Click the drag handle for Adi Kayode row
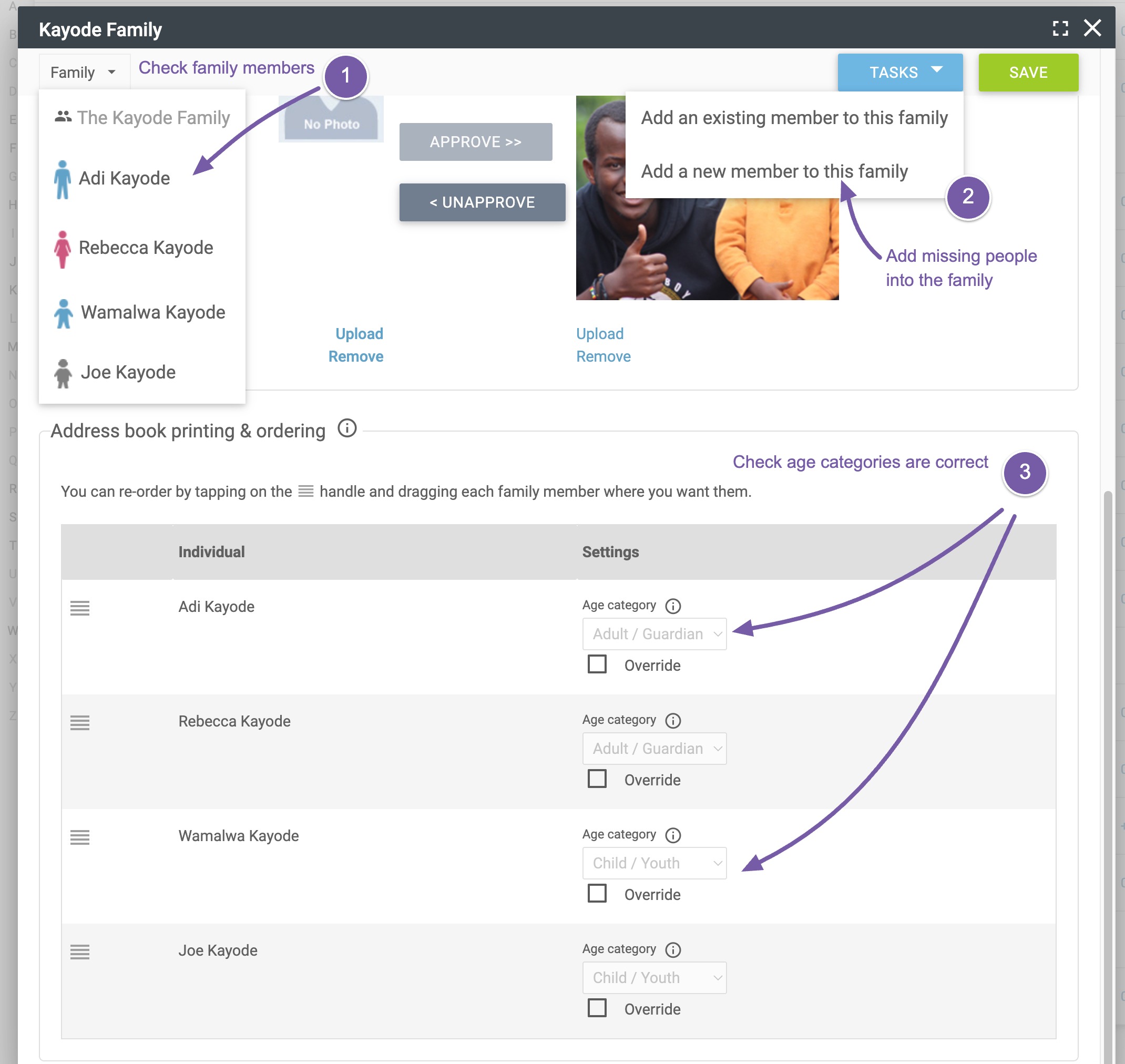 tap(80, 608)
